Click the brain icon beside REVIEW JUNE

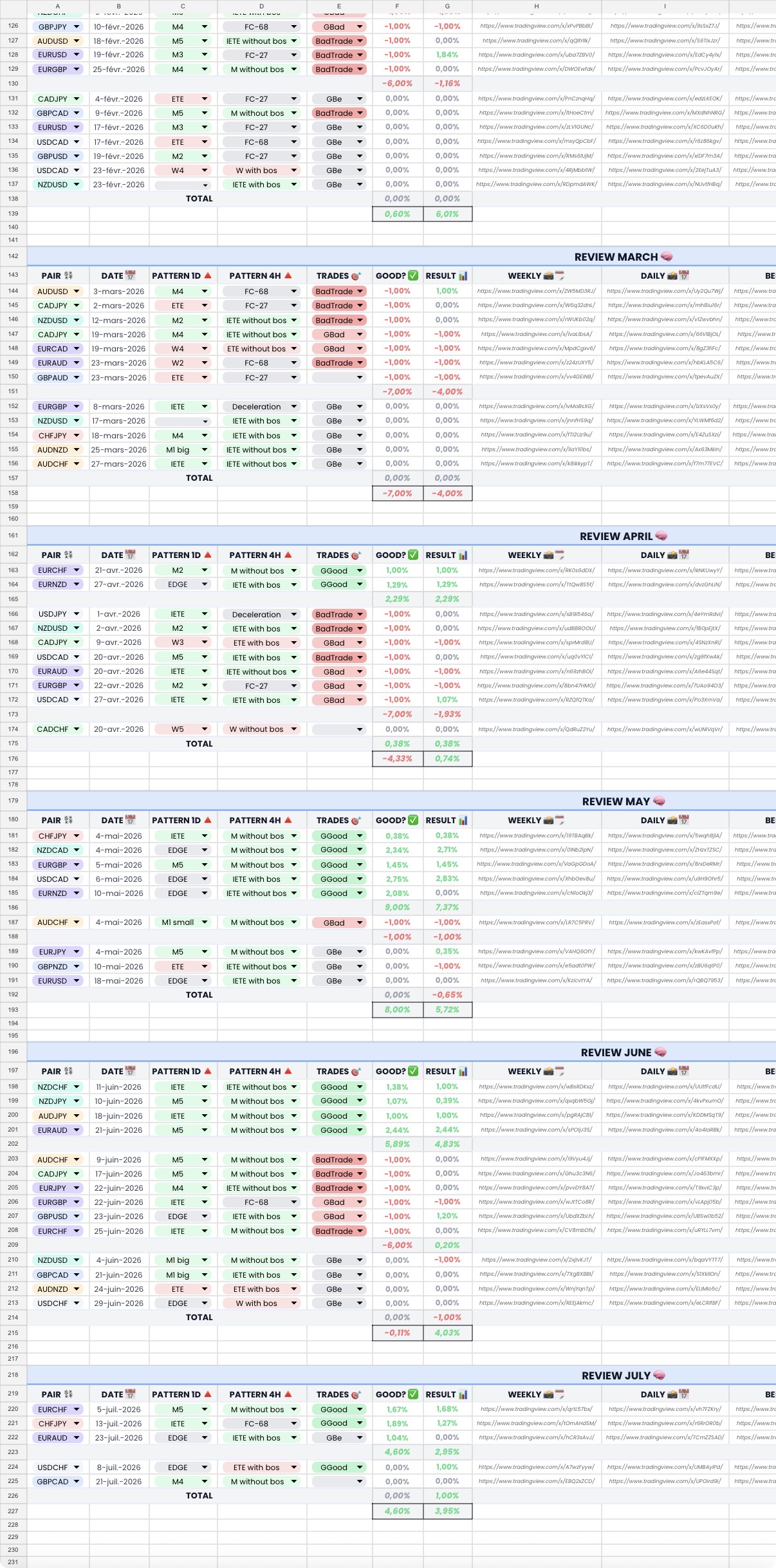pos(660,1052)
